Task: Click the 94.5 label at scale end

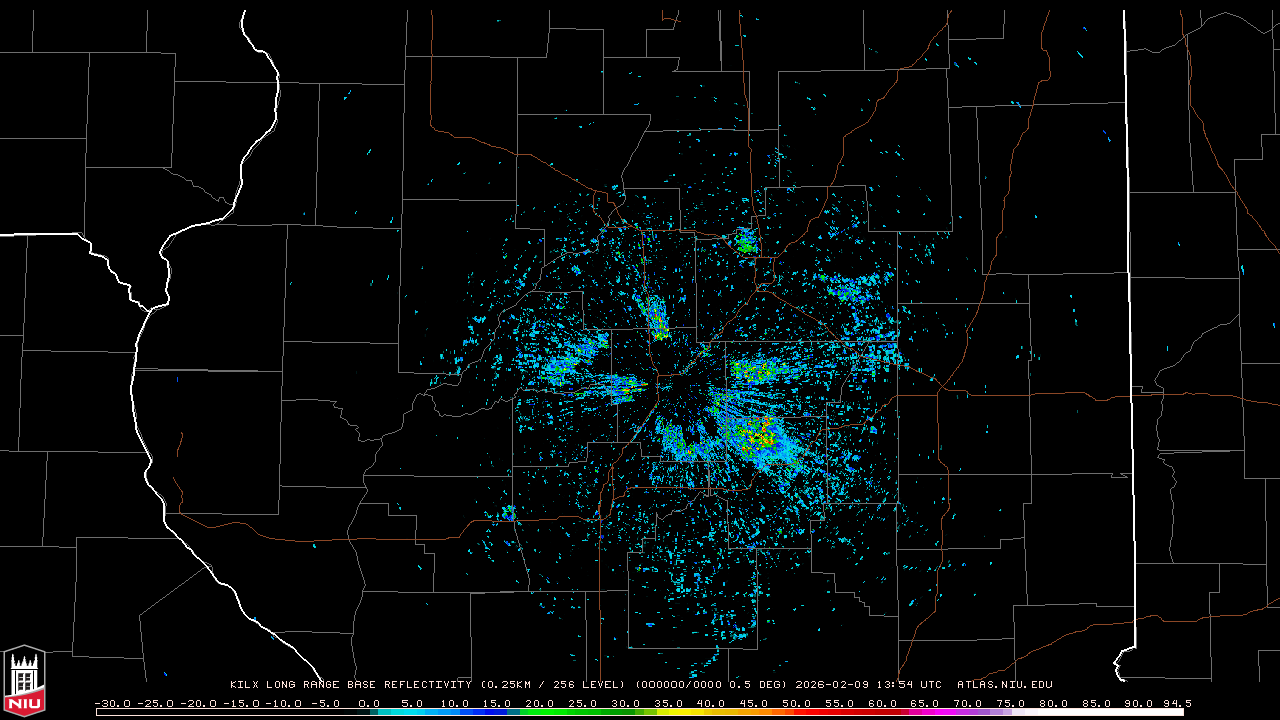Action: tap(1175, 703)
